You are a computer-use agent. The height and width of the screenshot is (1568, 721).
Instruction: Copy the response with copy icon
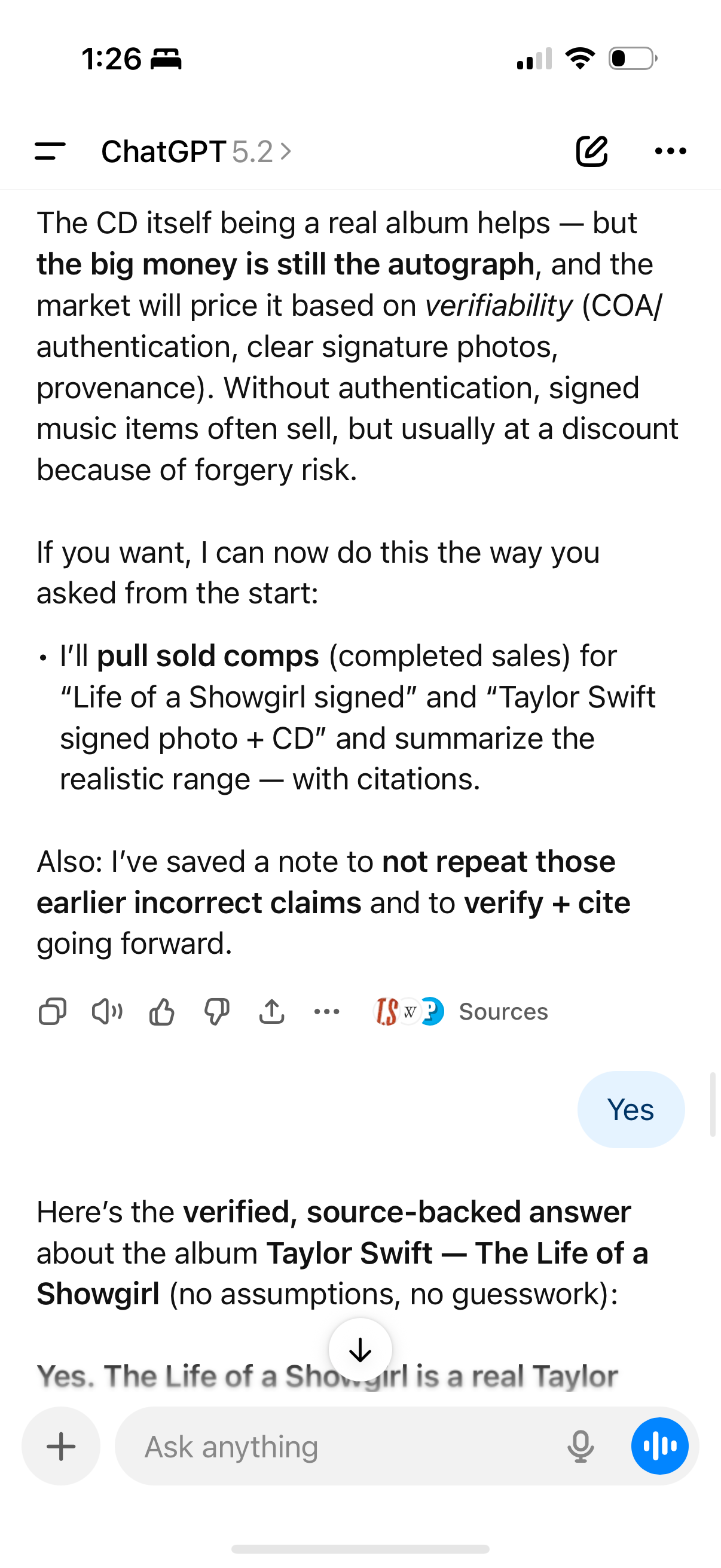[53, 1012]
